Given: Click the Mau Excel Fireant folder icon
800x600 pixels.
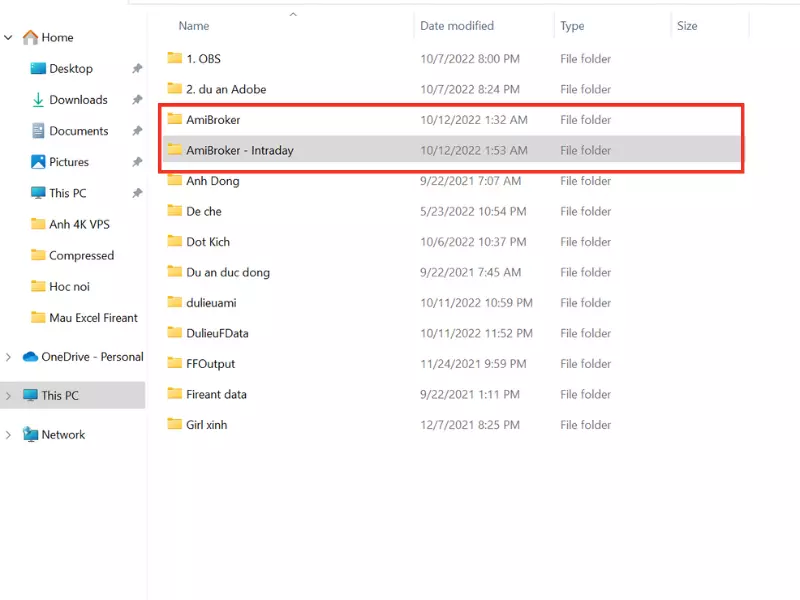Looking at the screenshot, I should (x=38, y=317).
